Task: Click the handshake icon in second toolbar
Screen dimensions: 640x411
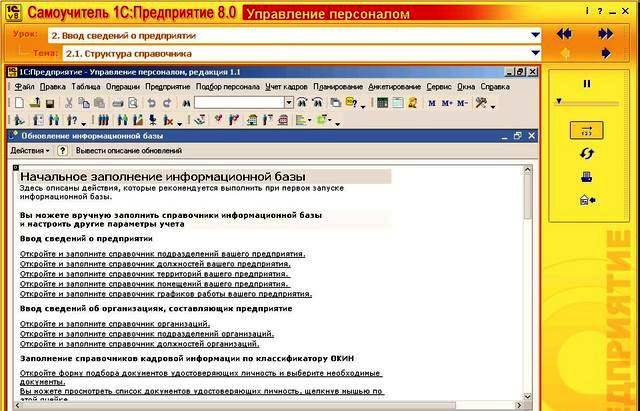Action: [x=200, y=120]
